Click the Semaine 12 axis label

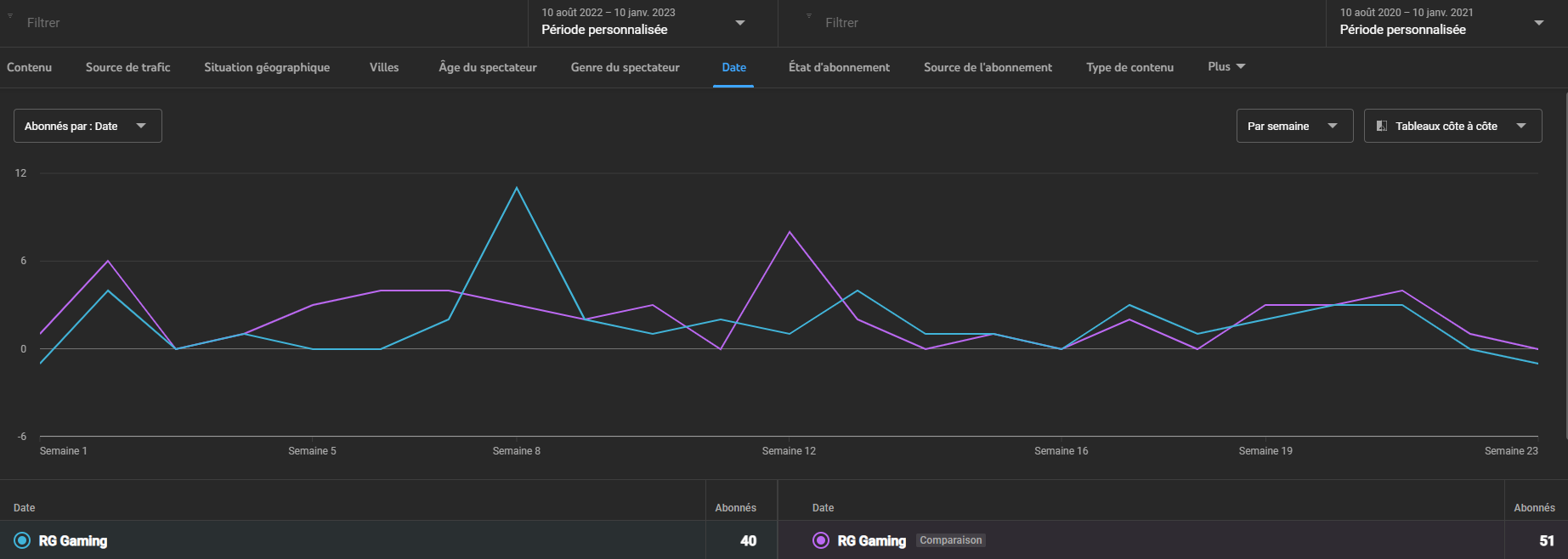789,451
